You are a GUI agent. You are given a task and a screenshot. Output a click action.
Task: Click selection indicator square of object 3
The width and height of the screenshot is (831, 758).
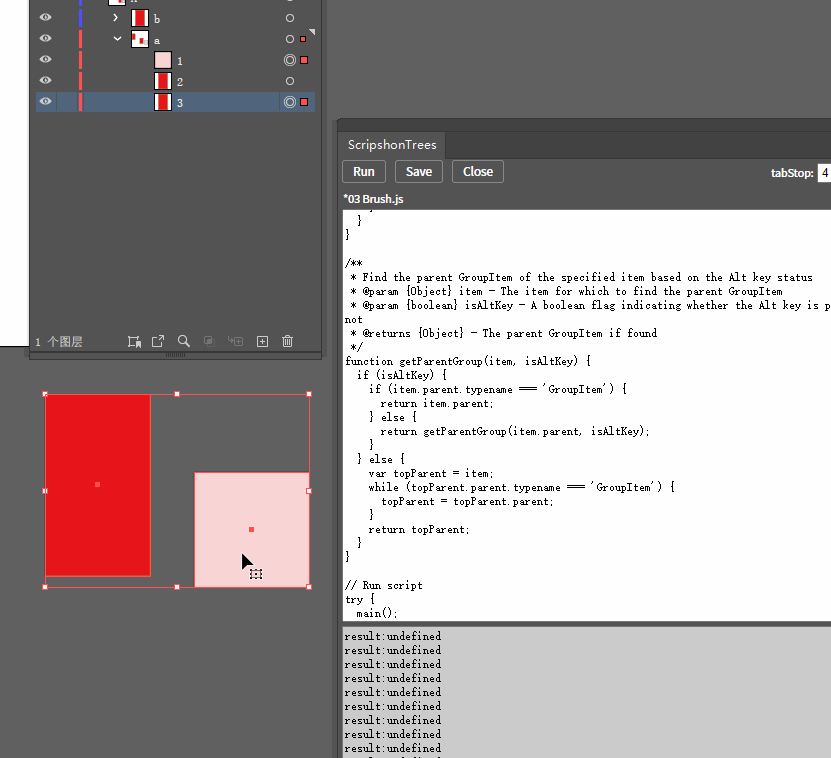pyautogui.click(x=304, y=102)
